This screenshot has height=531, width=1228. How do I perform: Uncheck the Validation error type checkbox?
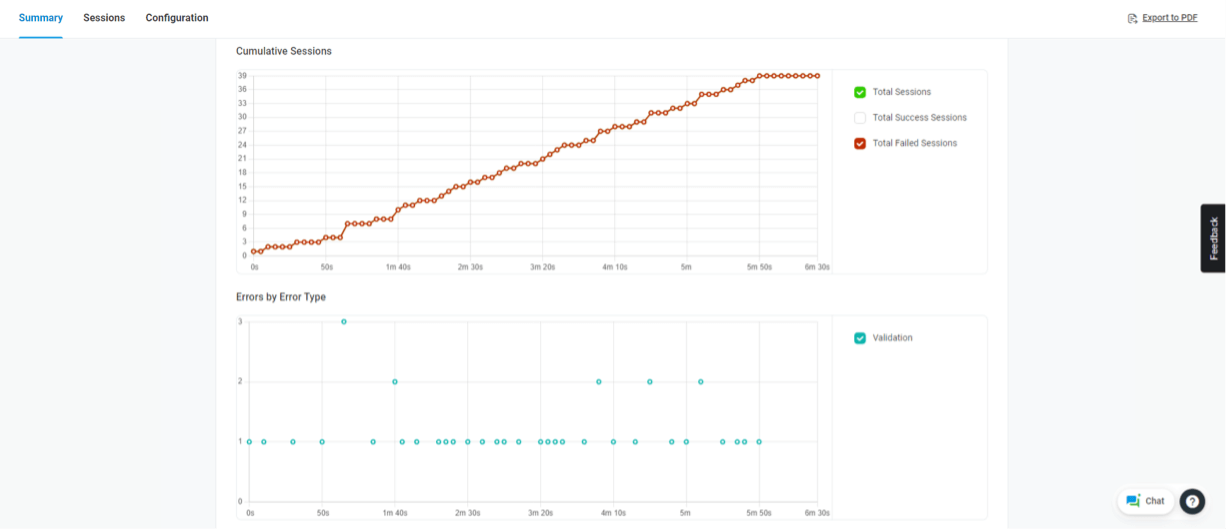click(860, 338)
